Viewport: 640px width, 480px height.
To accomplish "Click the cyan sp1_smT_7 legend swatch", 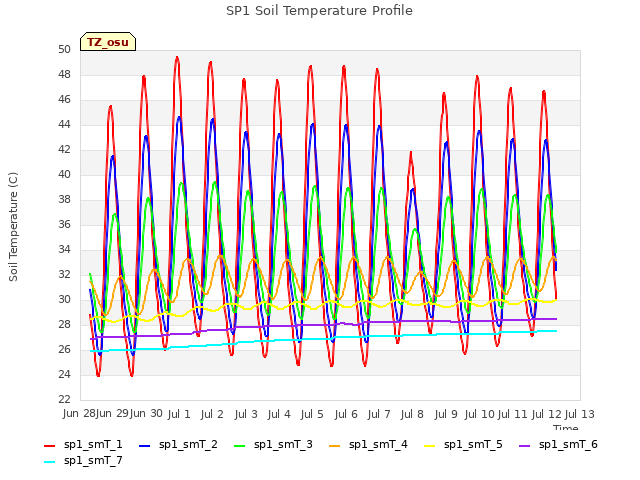I will [x=49, y=462].
